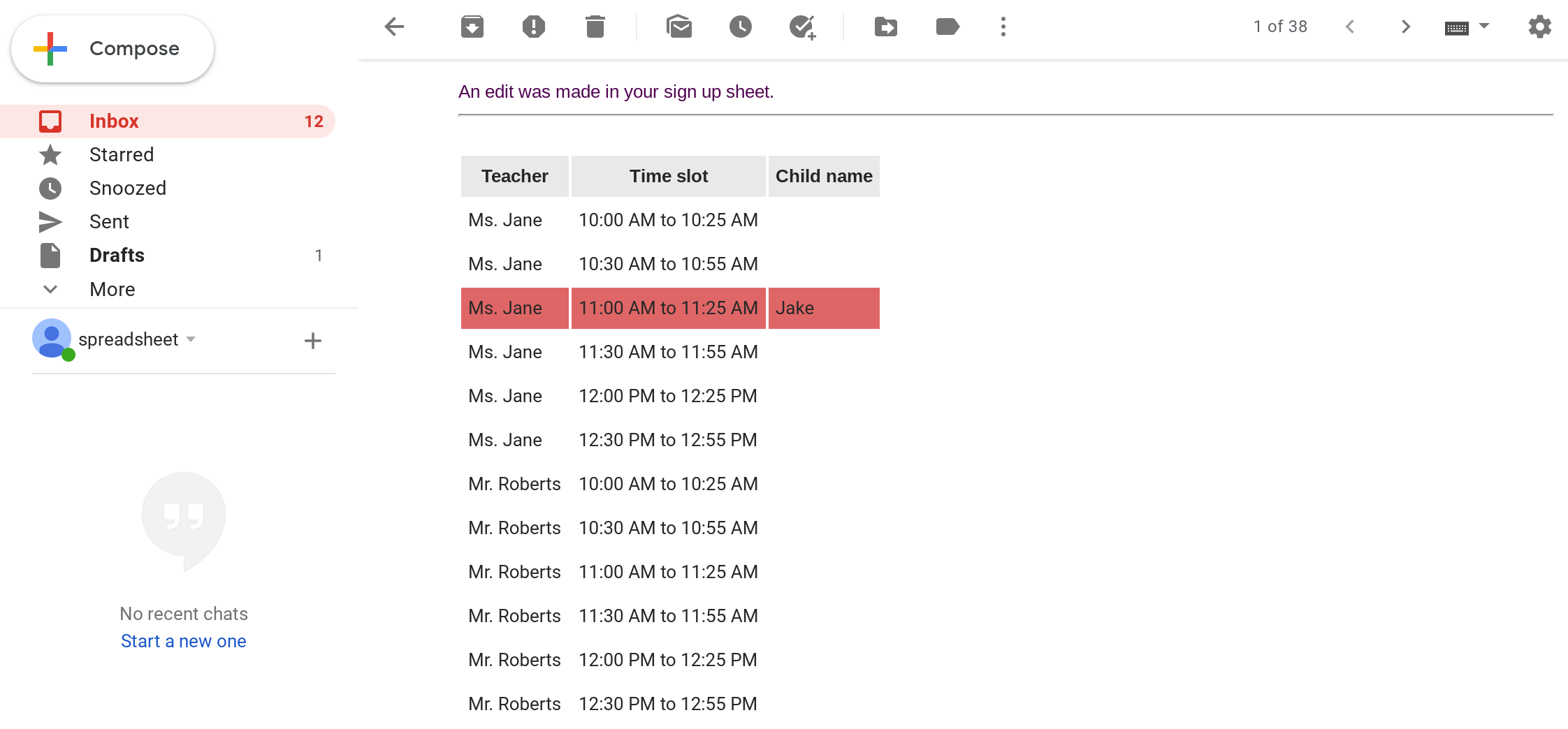
Task: Go to the next email with right chevron
Action: click(x=1406, y=27)
